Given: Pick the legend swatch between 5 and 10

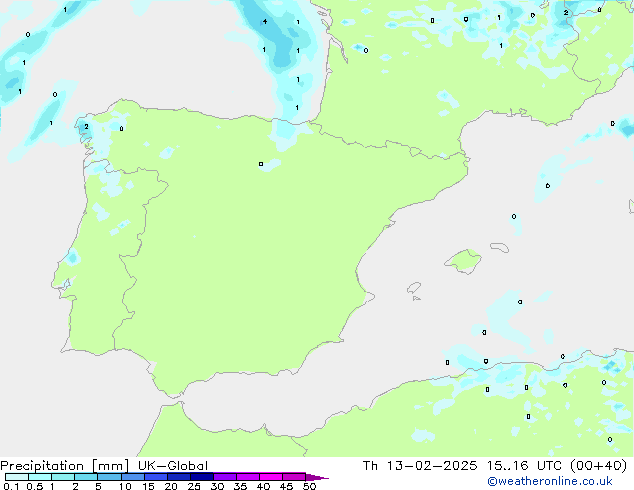Looking at the screenshot, I should (109, 477).
